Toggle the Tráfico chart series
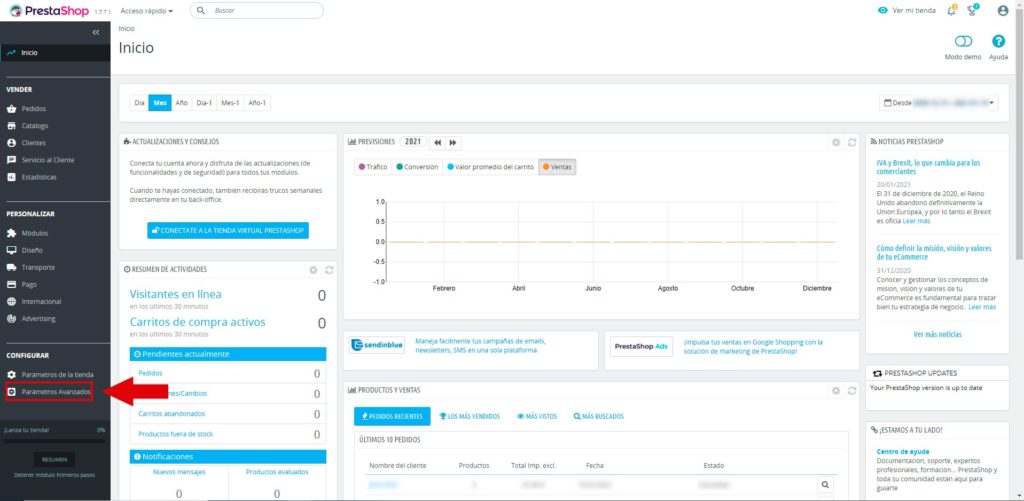This screenshot has width=1024, height=501. tap(373, 167)
